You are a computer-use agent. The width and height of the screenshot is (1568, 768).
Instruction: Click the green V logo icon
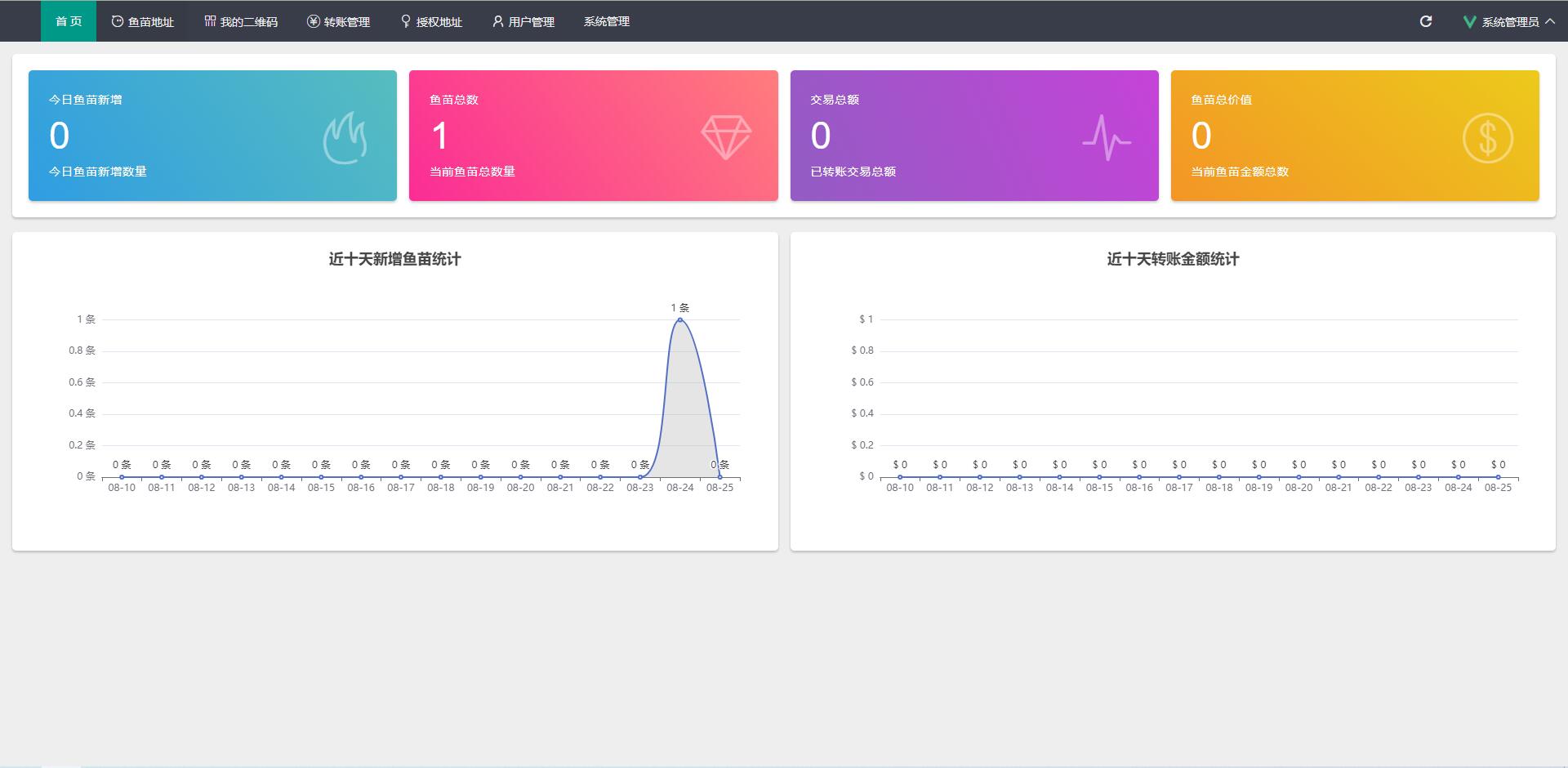(1470, 22)
